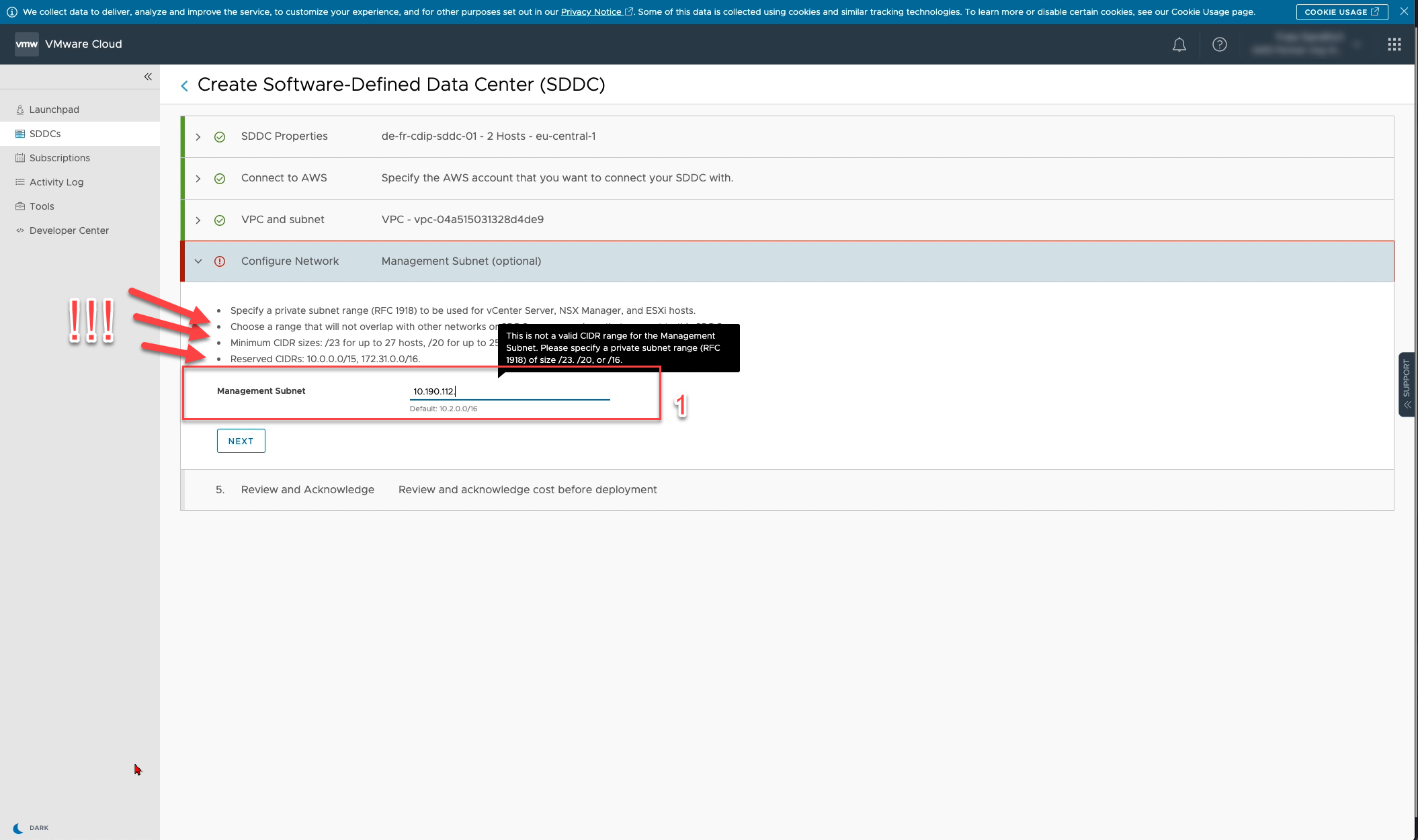Open the help question mark icon
This screenshot has height=840, width=1418.
[x=1219, y=44]
